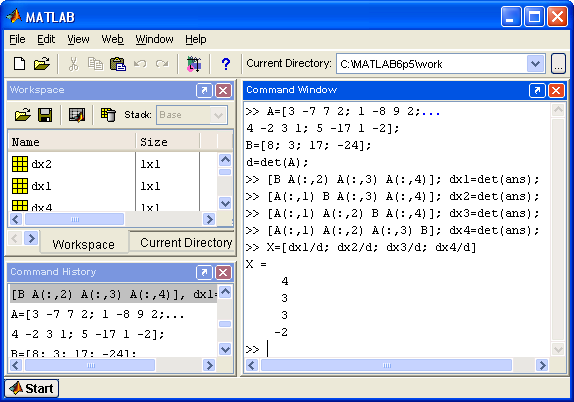Click Command Window horizontal scroll right arrow

(x=542, y=365)
